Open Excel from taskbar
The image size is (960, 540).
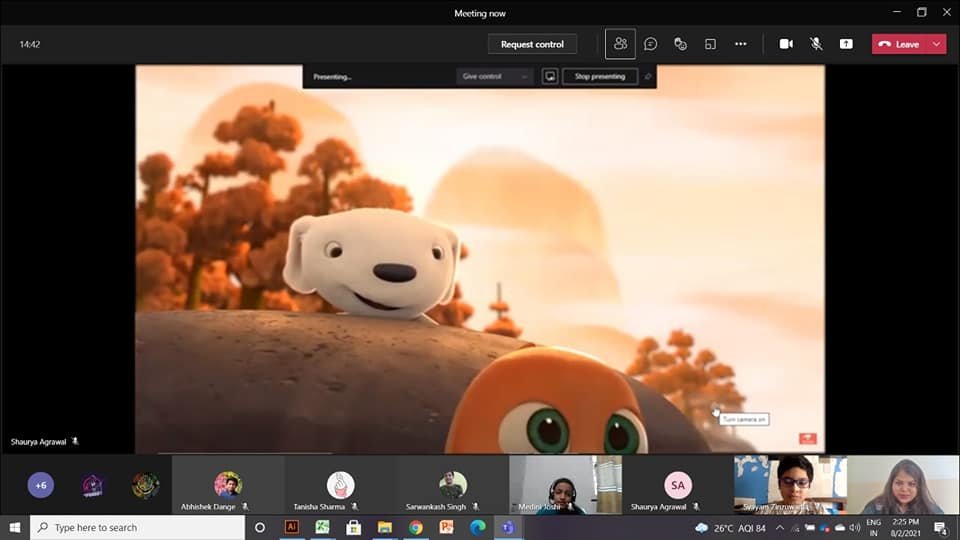323,527
